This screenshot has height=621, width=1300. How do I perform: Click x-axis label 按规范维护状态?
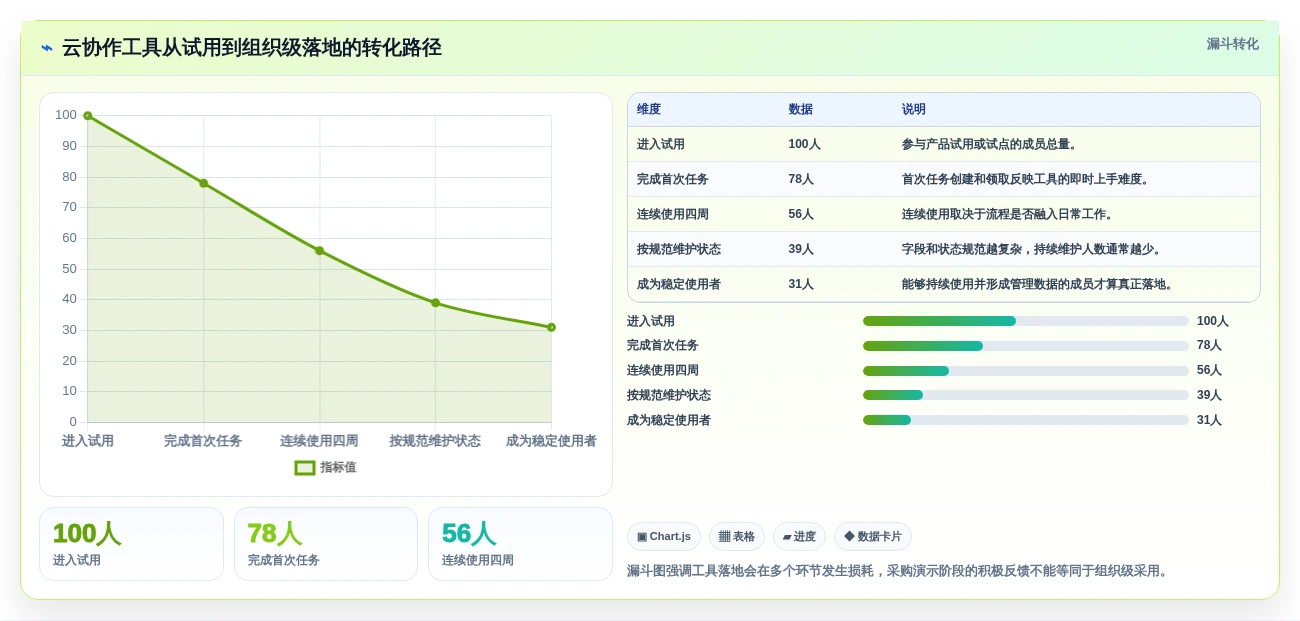click(435, 441)
